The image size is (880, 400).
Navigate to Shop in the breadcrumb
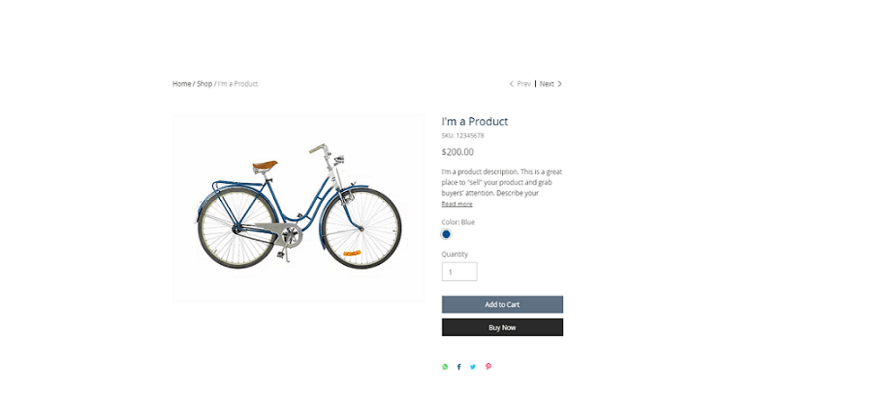tap(204, 84)
